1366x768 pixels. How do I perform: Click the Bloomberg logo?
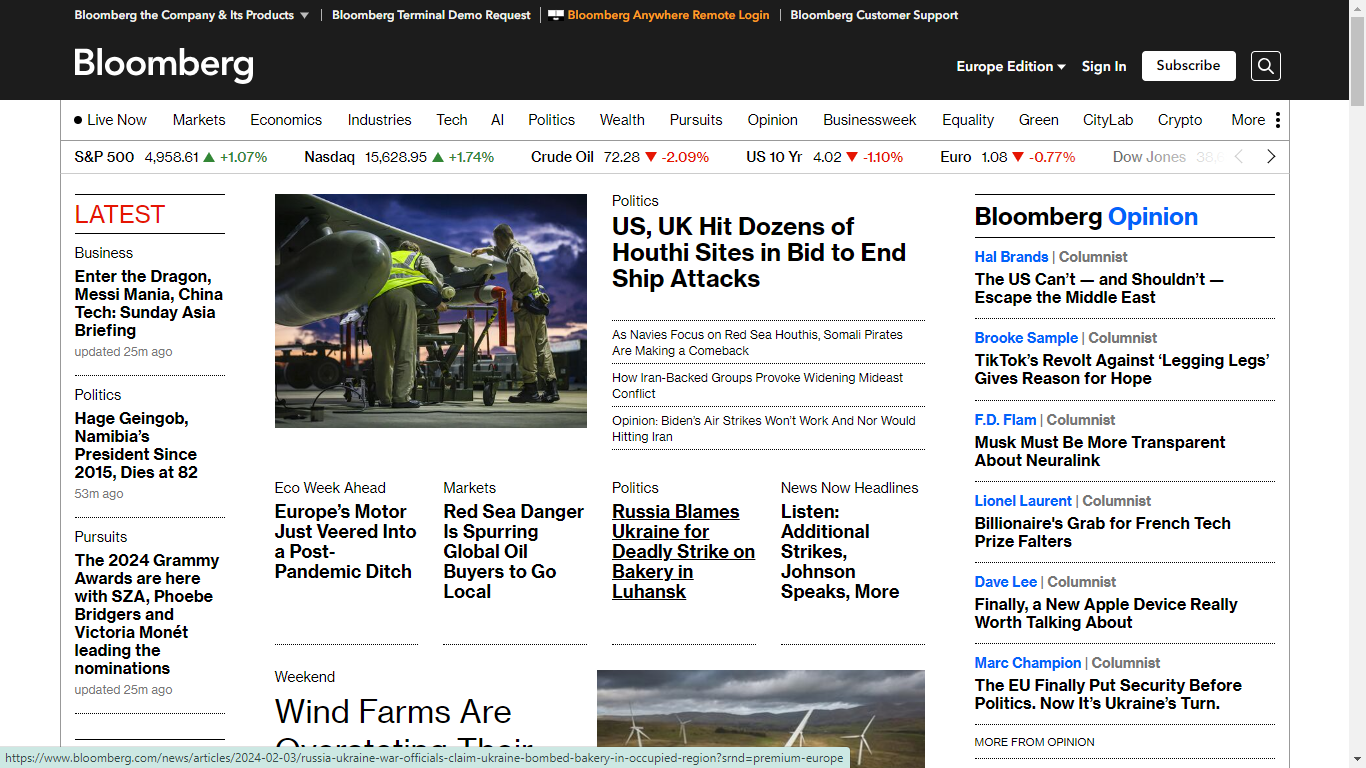pyautogui.click(x=164, y=65)
